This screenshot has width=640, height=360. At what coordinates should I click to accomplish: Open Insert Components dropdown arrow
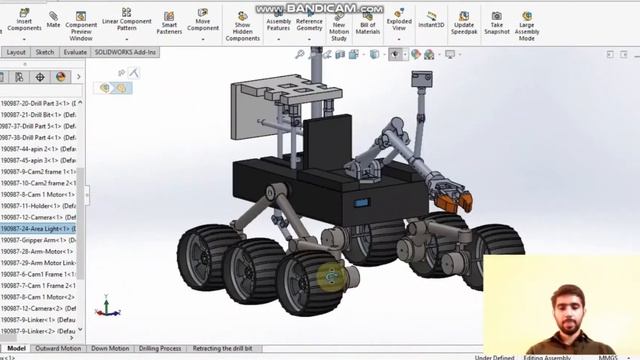(24, 39)
